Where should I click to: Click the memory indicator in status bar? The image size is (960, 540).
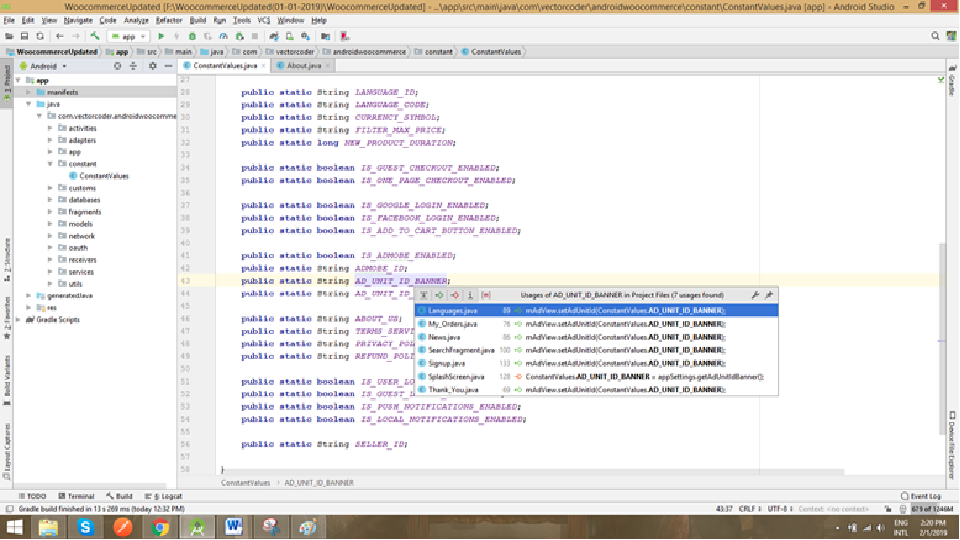coord(932,509)
